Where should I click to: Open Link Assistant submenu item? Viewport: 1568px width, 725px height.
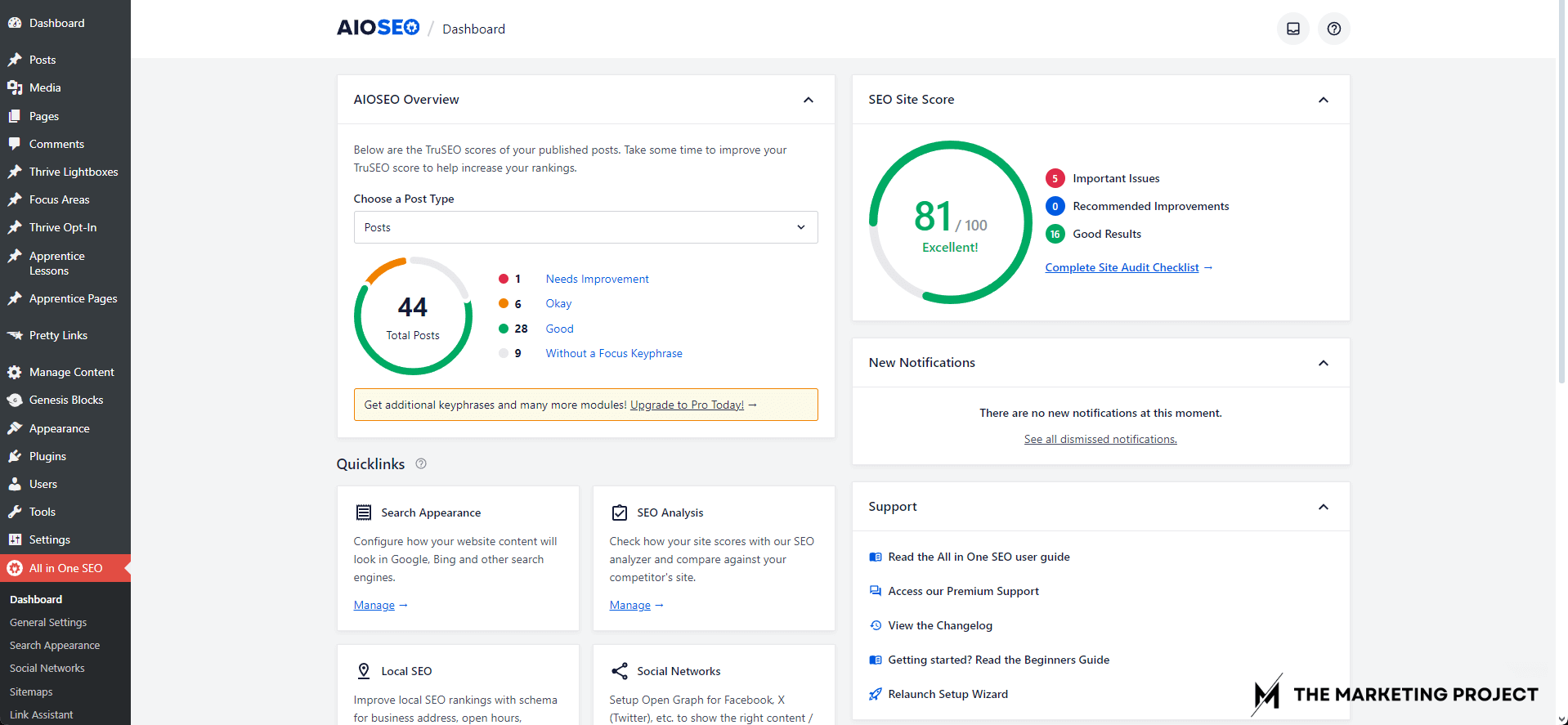41,714
